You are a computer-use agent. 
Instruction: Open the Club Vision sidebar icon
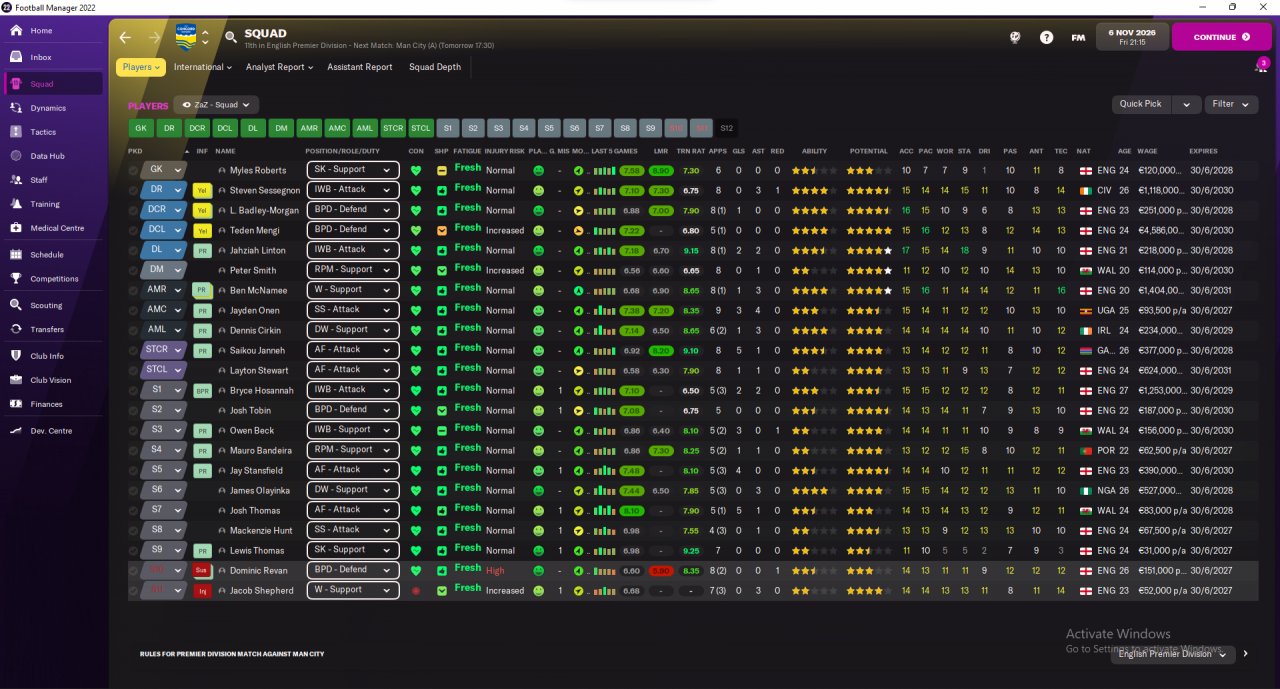(16, 380)
